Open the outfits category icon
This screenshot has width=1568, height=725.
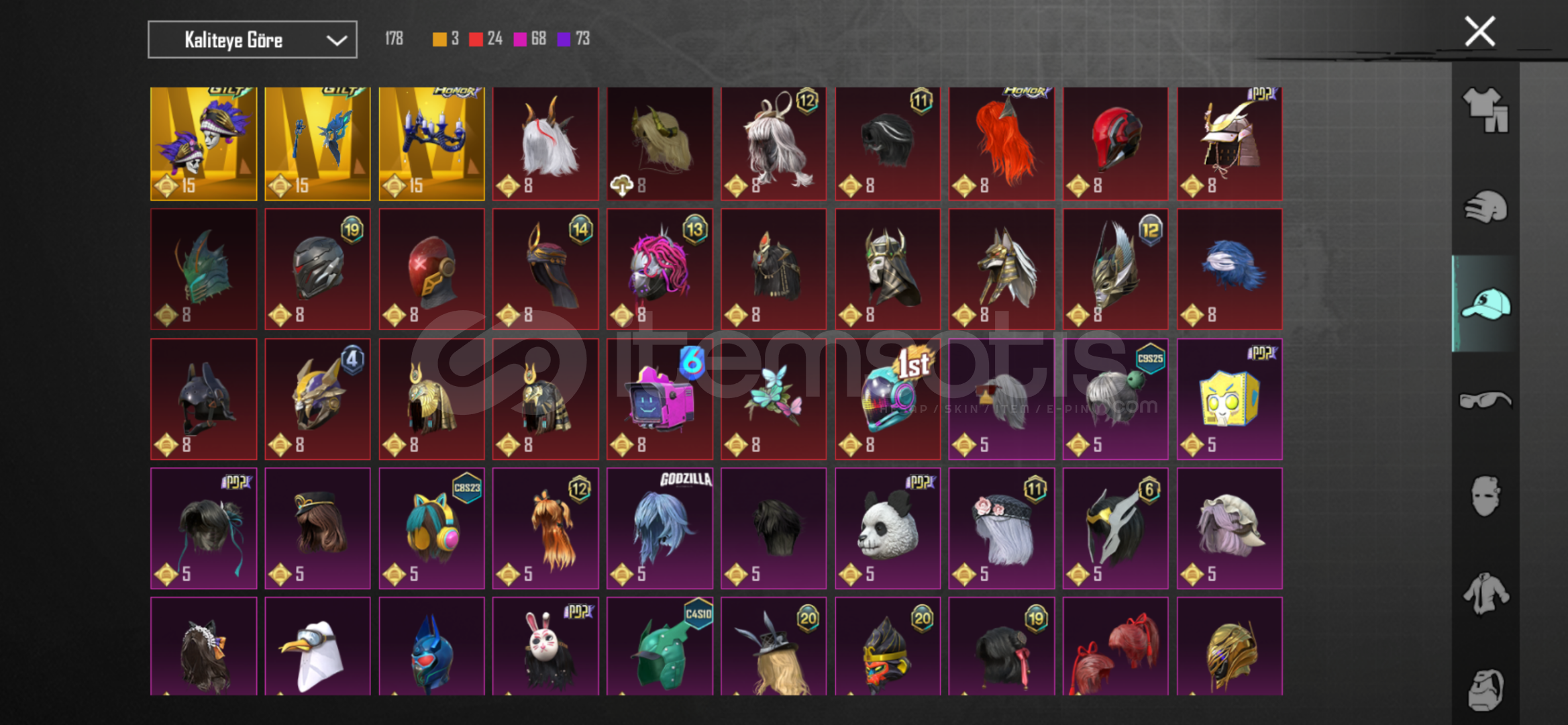[x=1485, y=110]
